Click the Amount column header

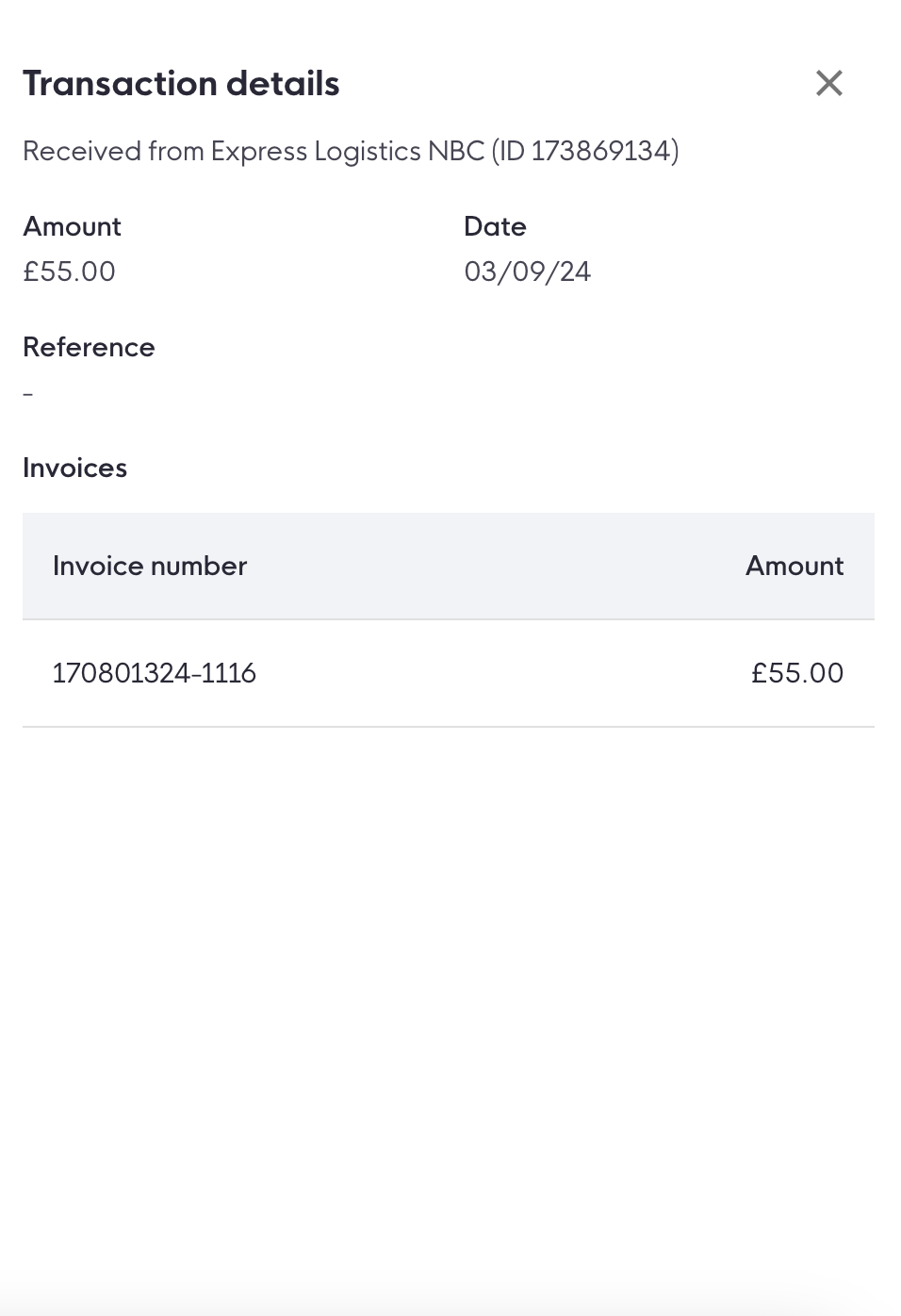tap(794, 566)
